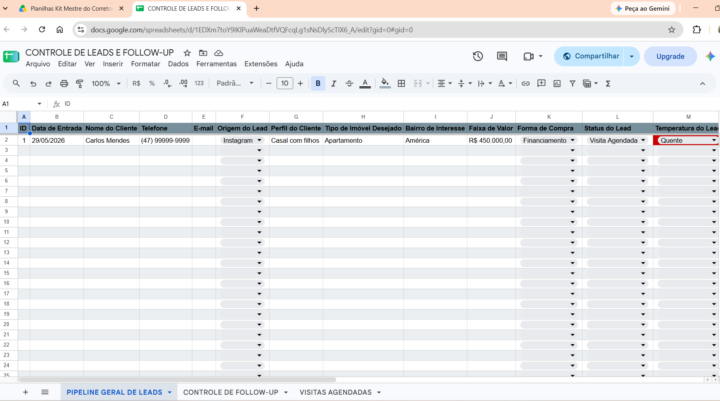Open the font family dropdown
This screenshot has height=401, width=720.
[x=235, y=84]
